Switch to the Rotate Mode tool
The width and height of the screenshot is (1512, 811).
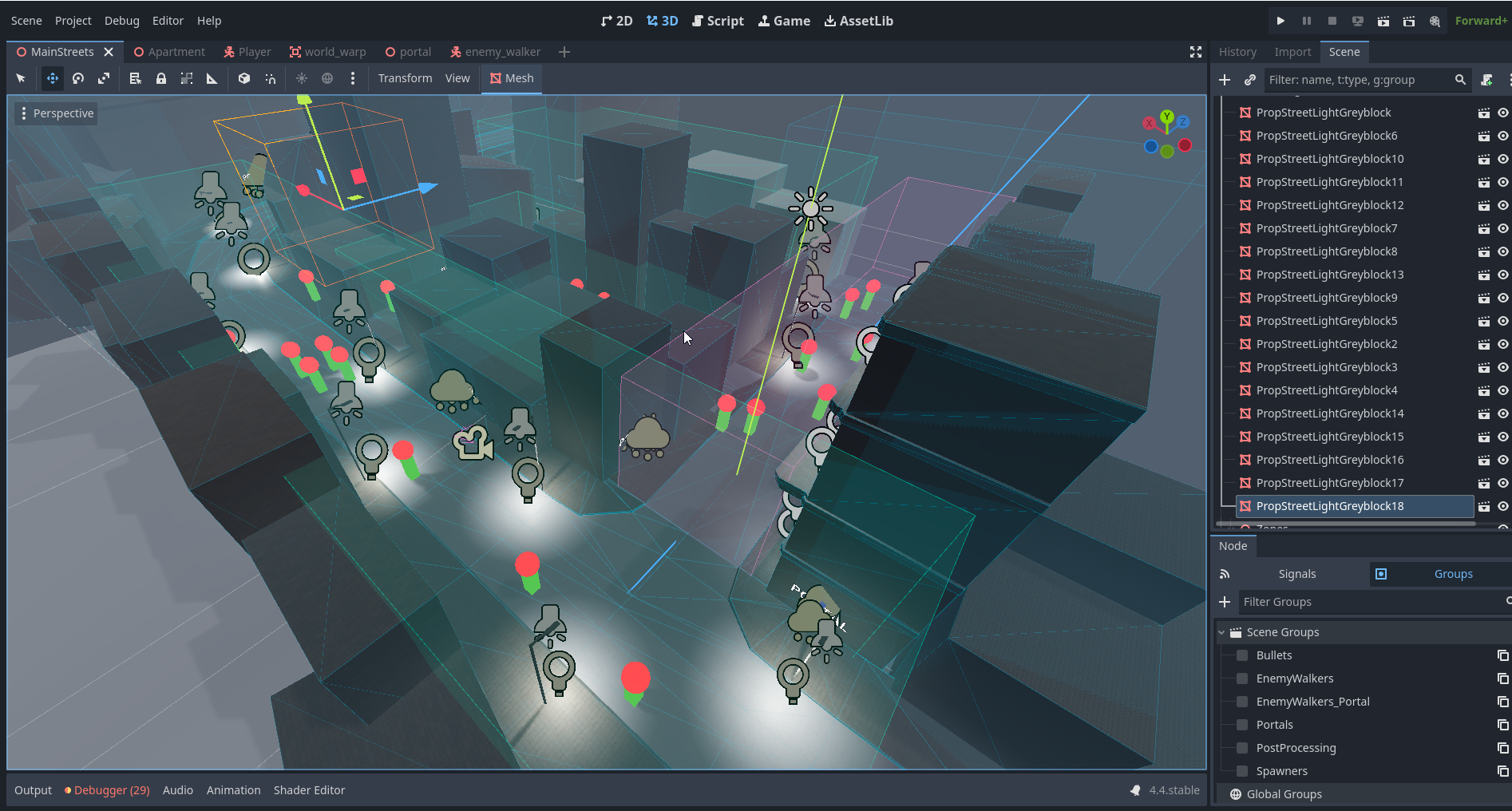pyautogui.click(x=78, y=78)
